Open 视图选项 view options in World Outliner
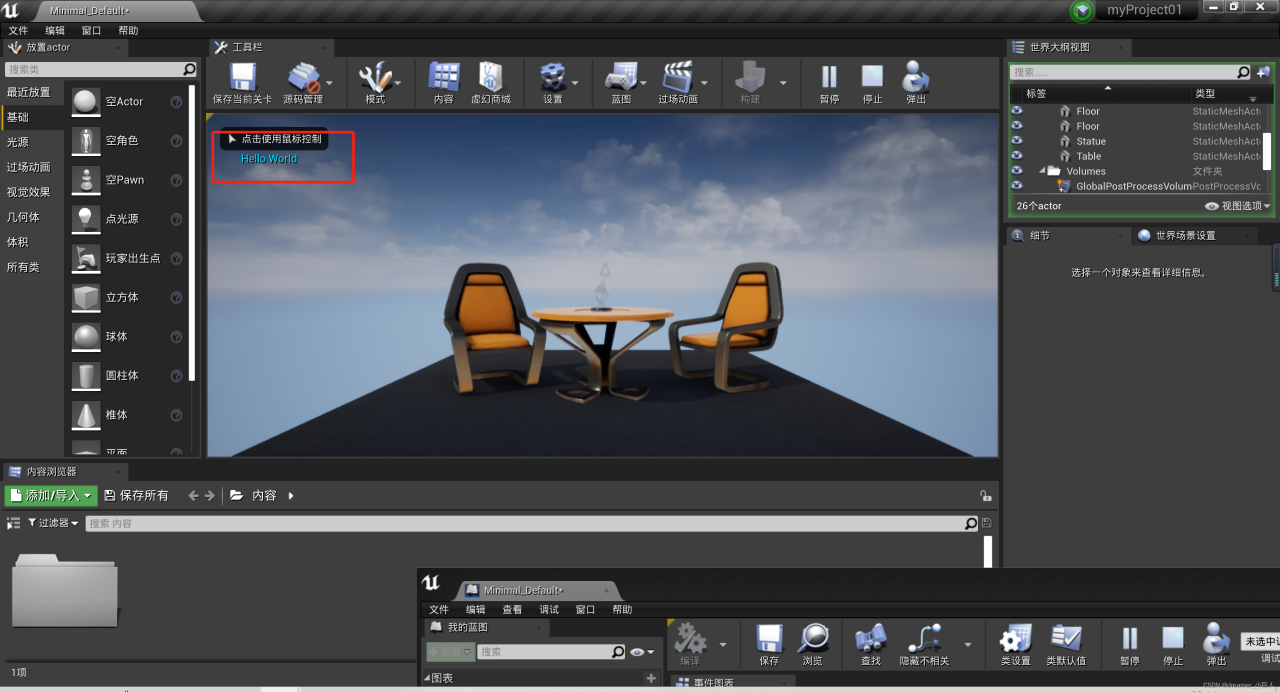The height and width of the screenshot is (692, 1280). point(1238,206)
